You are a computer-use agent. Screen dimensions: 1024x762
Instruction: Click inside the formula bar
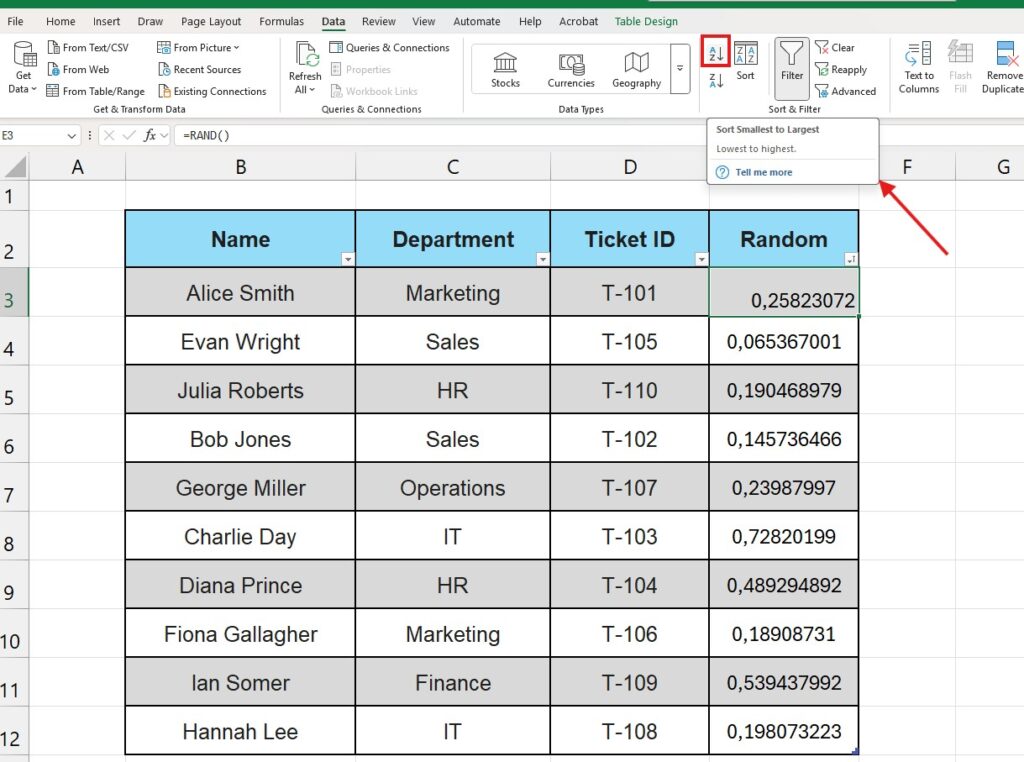click(x=300, y=135)
